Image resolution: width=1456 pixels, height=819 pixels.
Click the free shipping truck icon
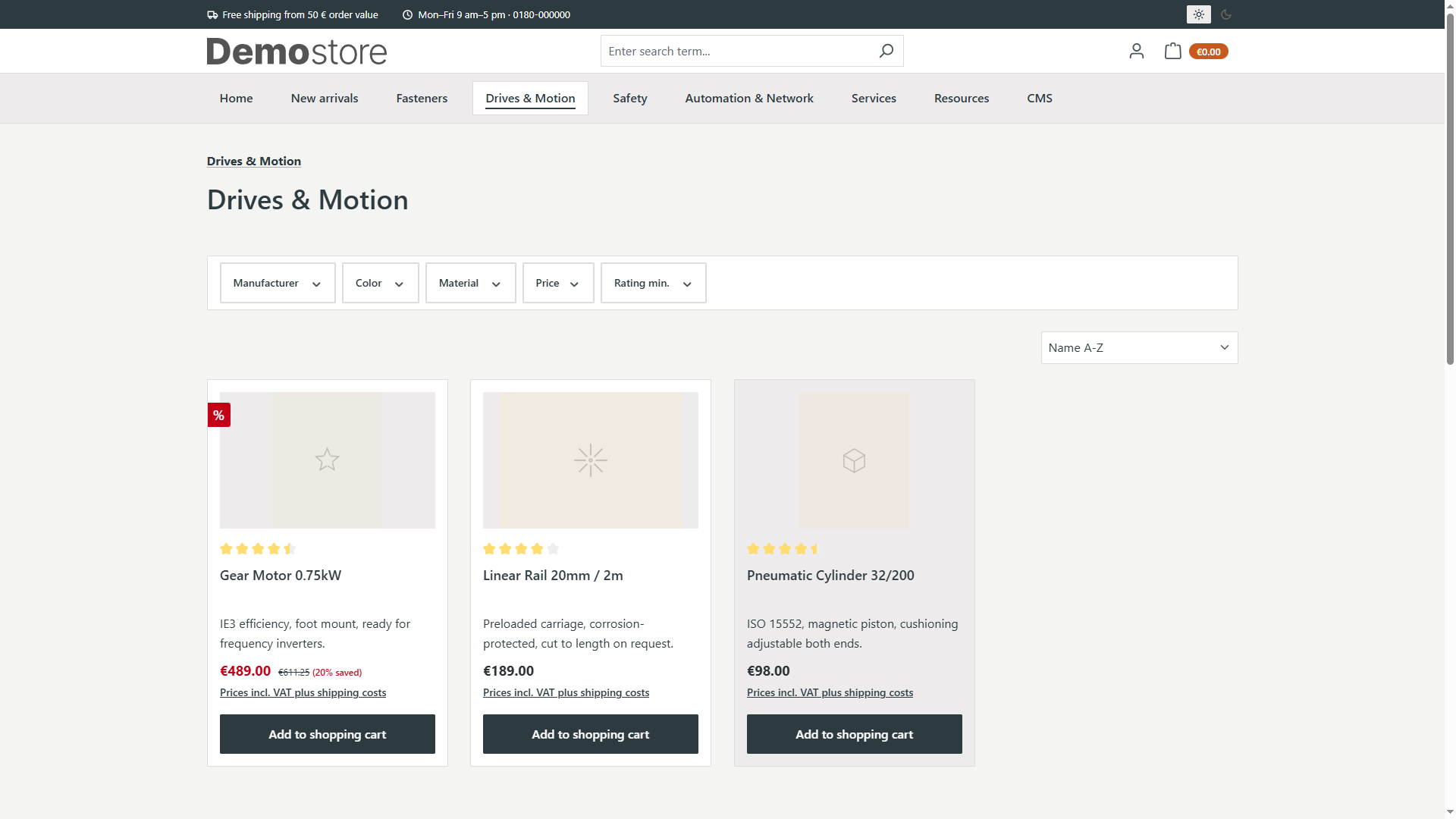click(212, 14)
